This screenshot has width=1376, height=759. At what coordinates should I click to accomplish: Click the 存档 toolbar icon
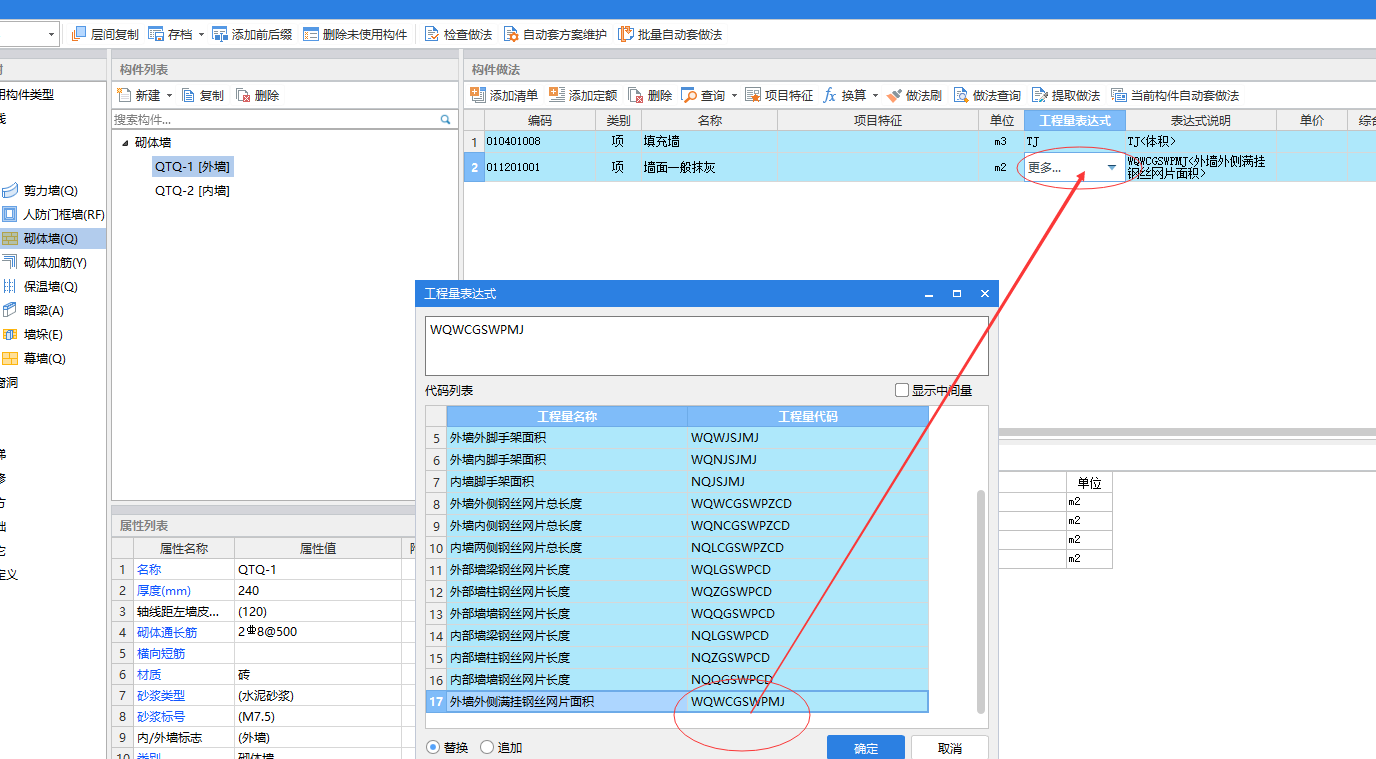(156, 34)
